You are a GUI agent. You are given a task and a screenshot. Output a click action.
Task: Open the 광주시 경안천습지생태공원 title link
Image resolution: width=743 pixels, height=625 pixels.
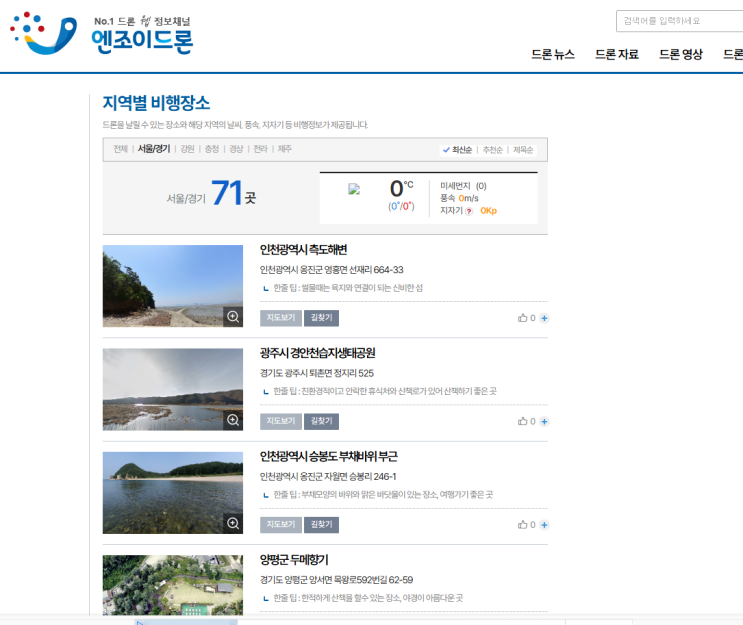coord(317,353)
